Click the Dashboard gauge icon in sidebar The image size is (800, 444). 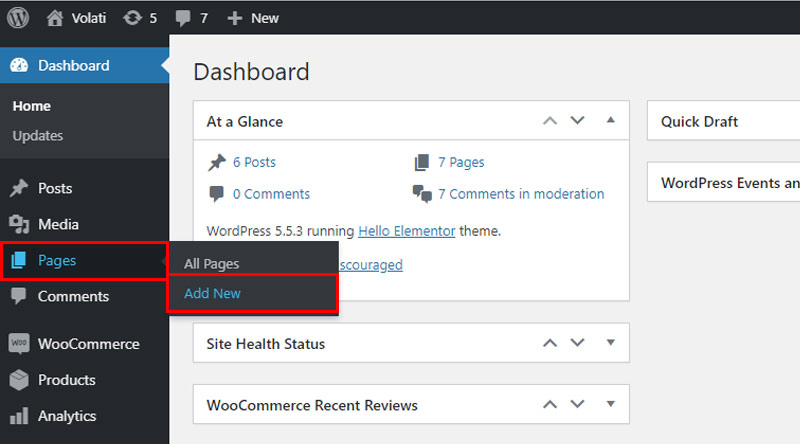19,65
